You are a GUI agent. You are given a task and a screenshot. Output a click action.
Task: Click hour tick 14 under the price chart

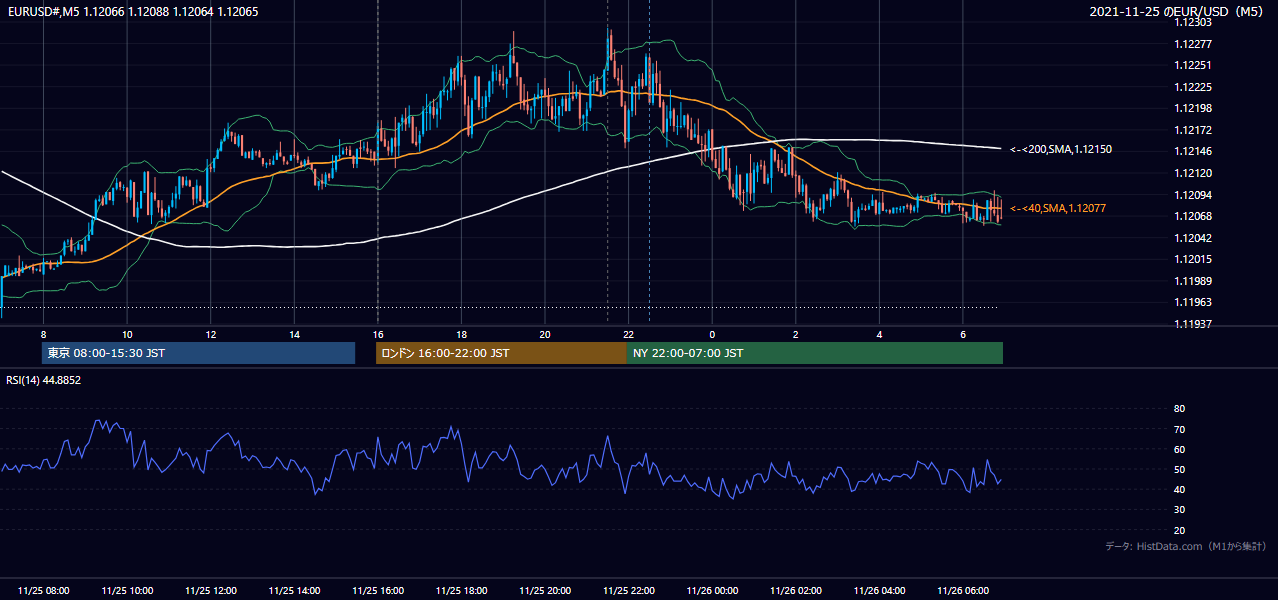pos(294,333)
